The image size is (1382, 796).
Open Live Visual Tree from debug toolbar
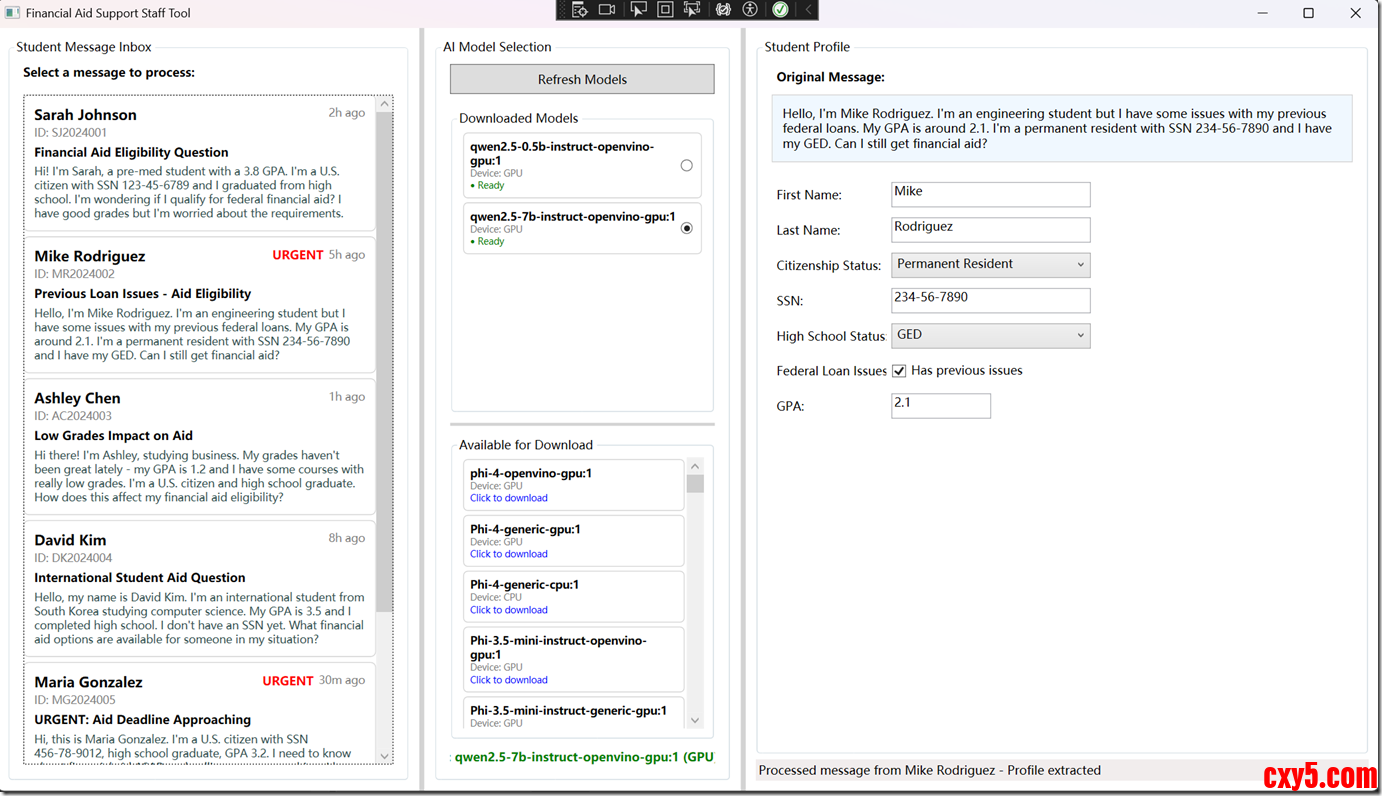[579, 10]
